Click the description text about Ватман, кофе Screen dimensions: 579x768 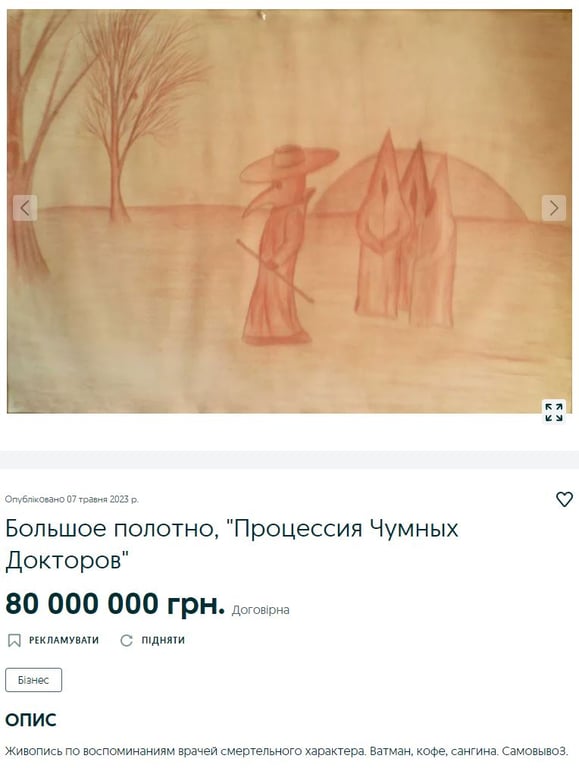click(x=287, y=751)
